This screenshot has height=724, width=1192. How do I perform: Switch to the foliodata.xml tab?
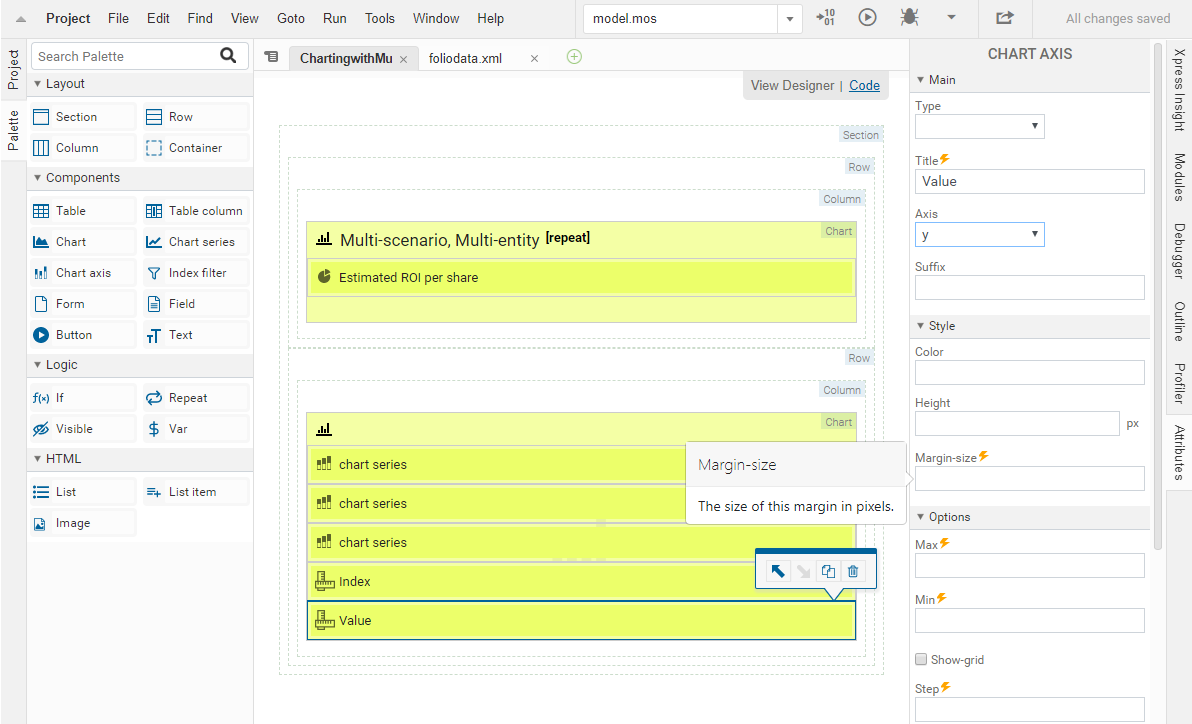tap(465, 59)
